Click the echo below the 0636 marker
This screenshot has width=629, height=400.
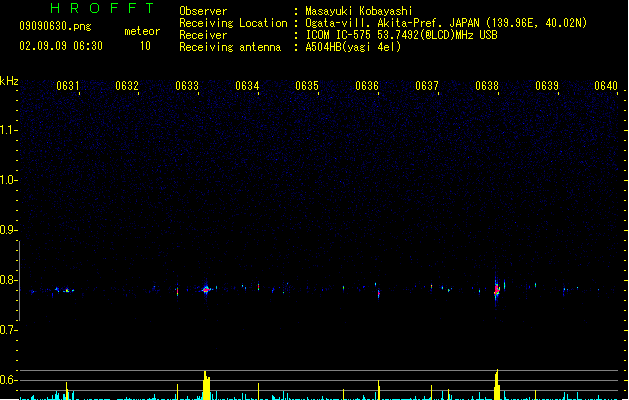tap(379, 294)
